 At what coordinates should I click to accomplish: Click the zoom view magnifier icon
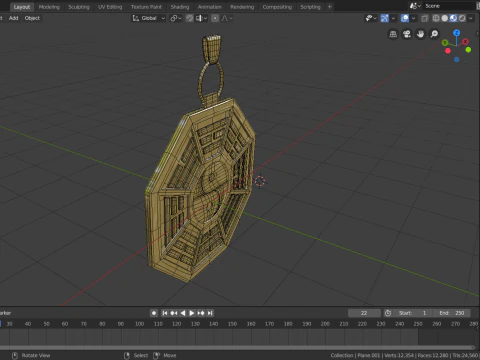click(x=434, y=34)
